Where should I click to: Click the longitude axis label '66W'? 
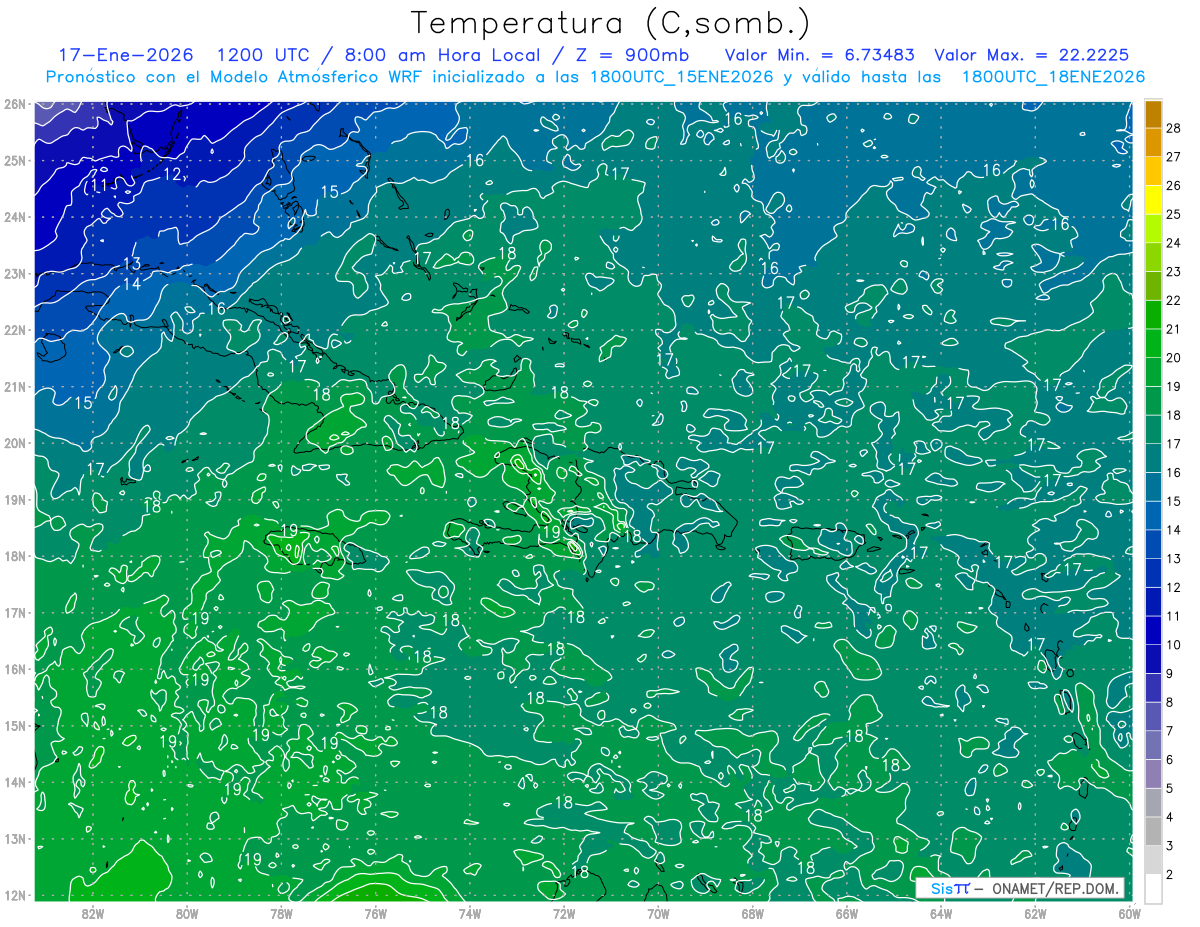pyautogui.click(x=846, y=914)
